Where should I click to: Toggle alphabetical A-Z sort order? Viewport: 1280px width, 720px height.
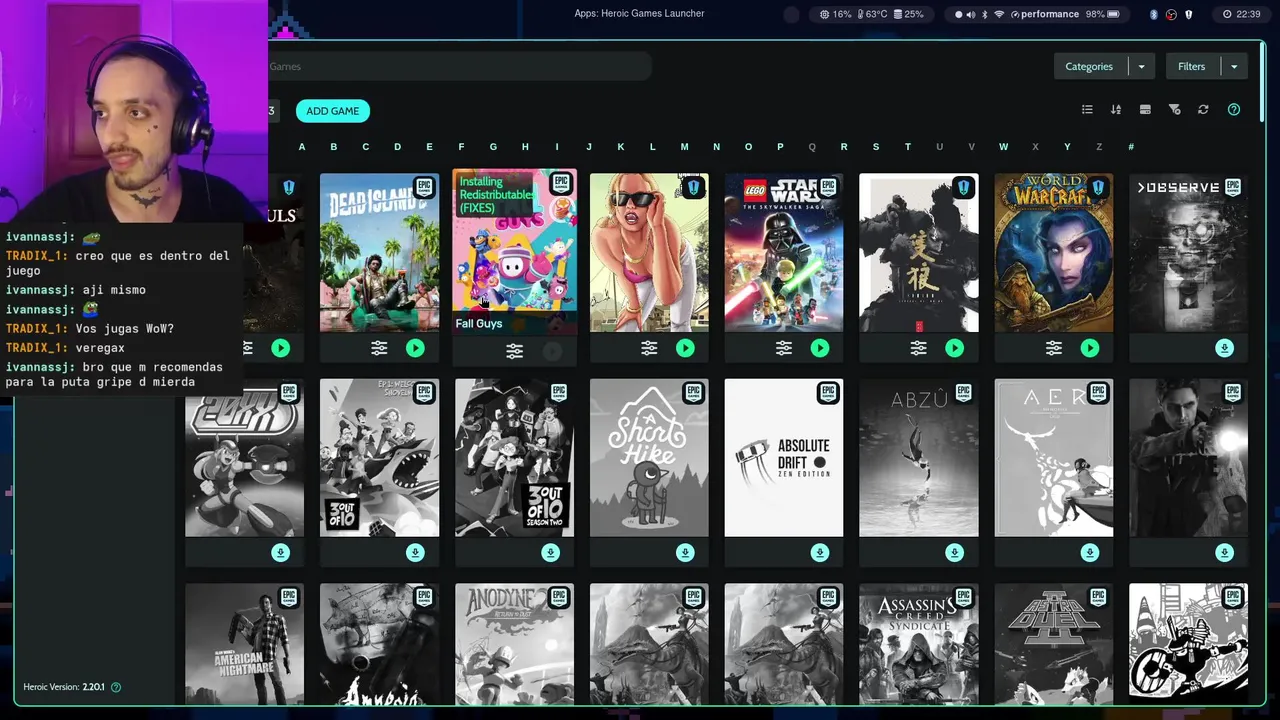pyautogui.click(x=1116, y=110)
